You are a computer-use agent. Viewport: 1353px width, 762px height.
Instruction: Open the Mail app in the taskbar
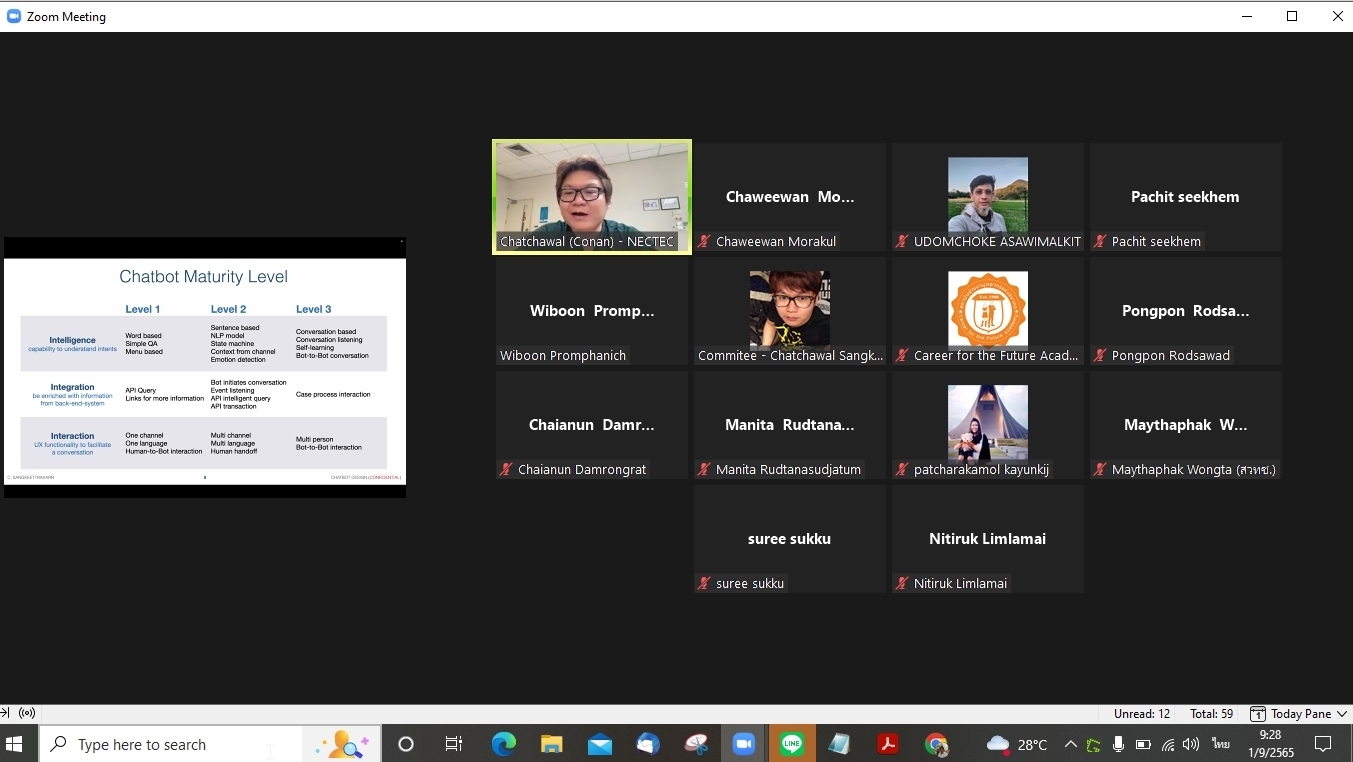600,744
